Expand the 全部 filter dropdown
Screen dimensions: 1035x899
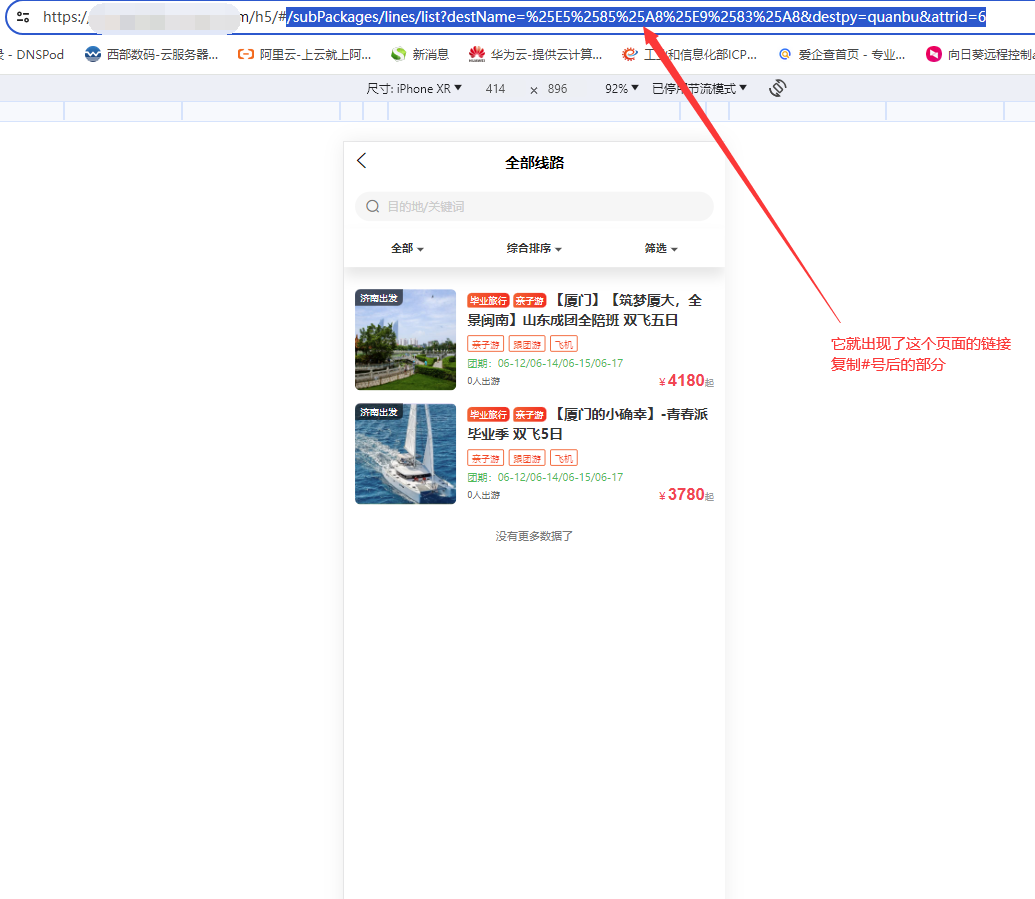click(407, 248)
